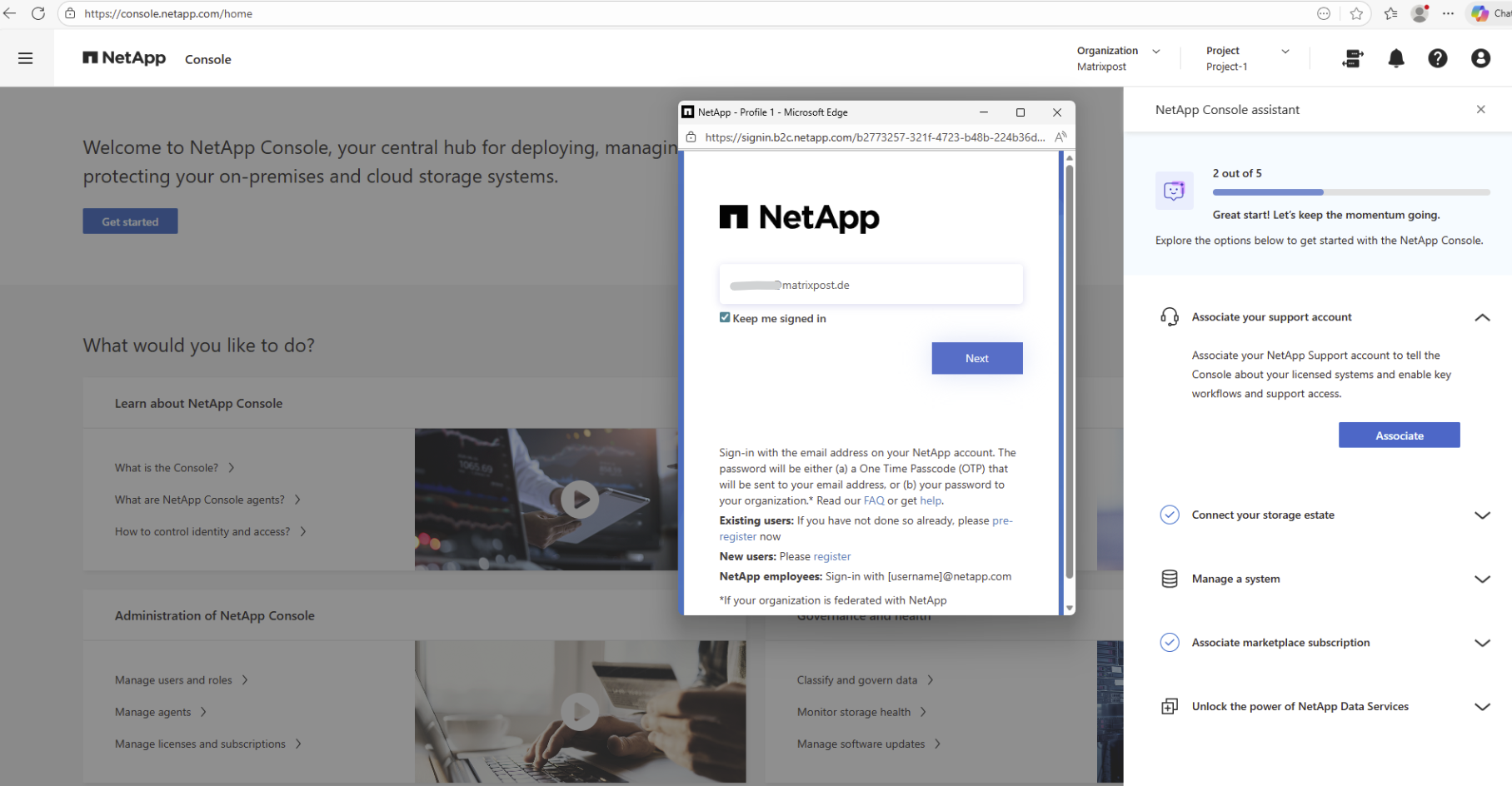
Task: Expand the Manage a system section
Action: pos(1482,580)
